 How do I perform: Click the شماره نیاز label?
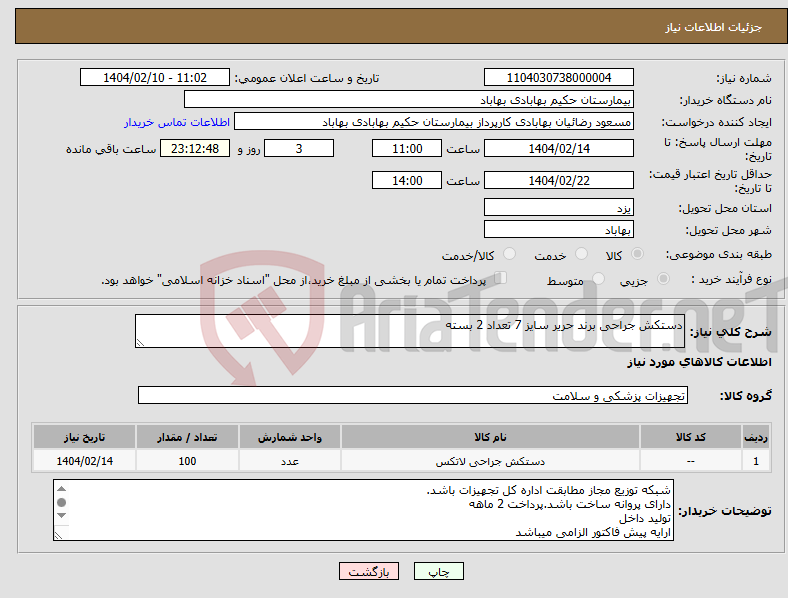[x=744, y=78]
